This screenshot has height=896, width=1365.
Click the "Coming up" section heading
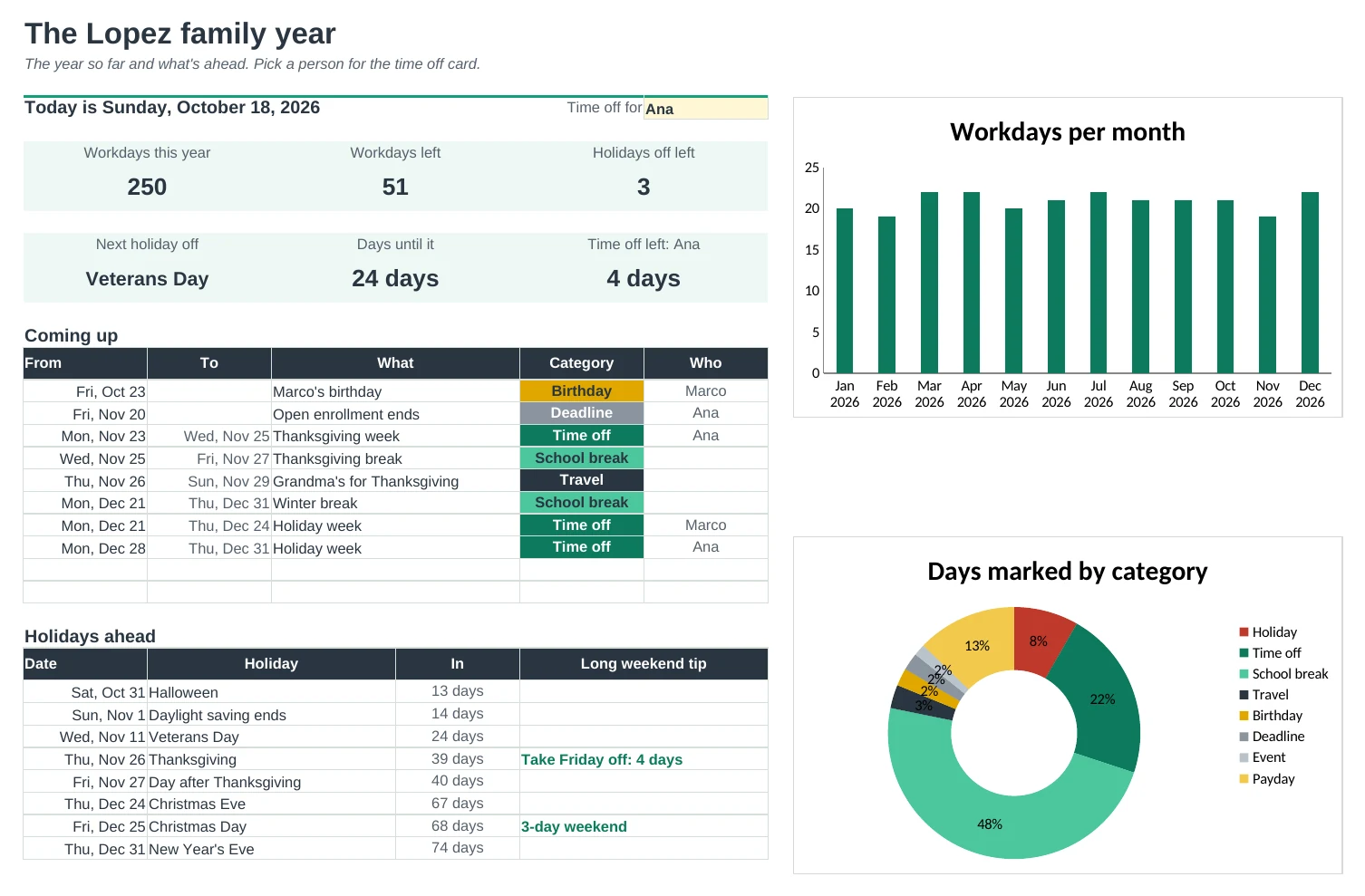click(72, 335)
